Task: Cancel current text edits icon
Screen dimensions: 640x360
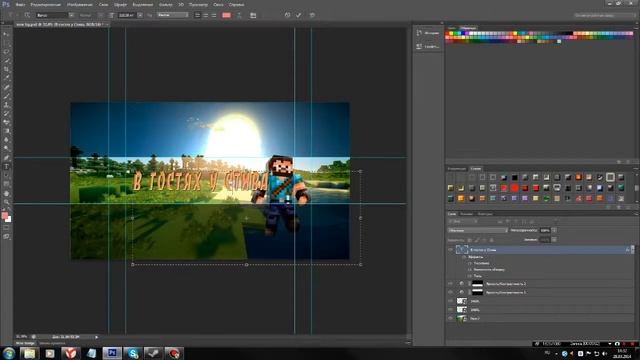Action: pyautogui.click(x=287, y=15)
